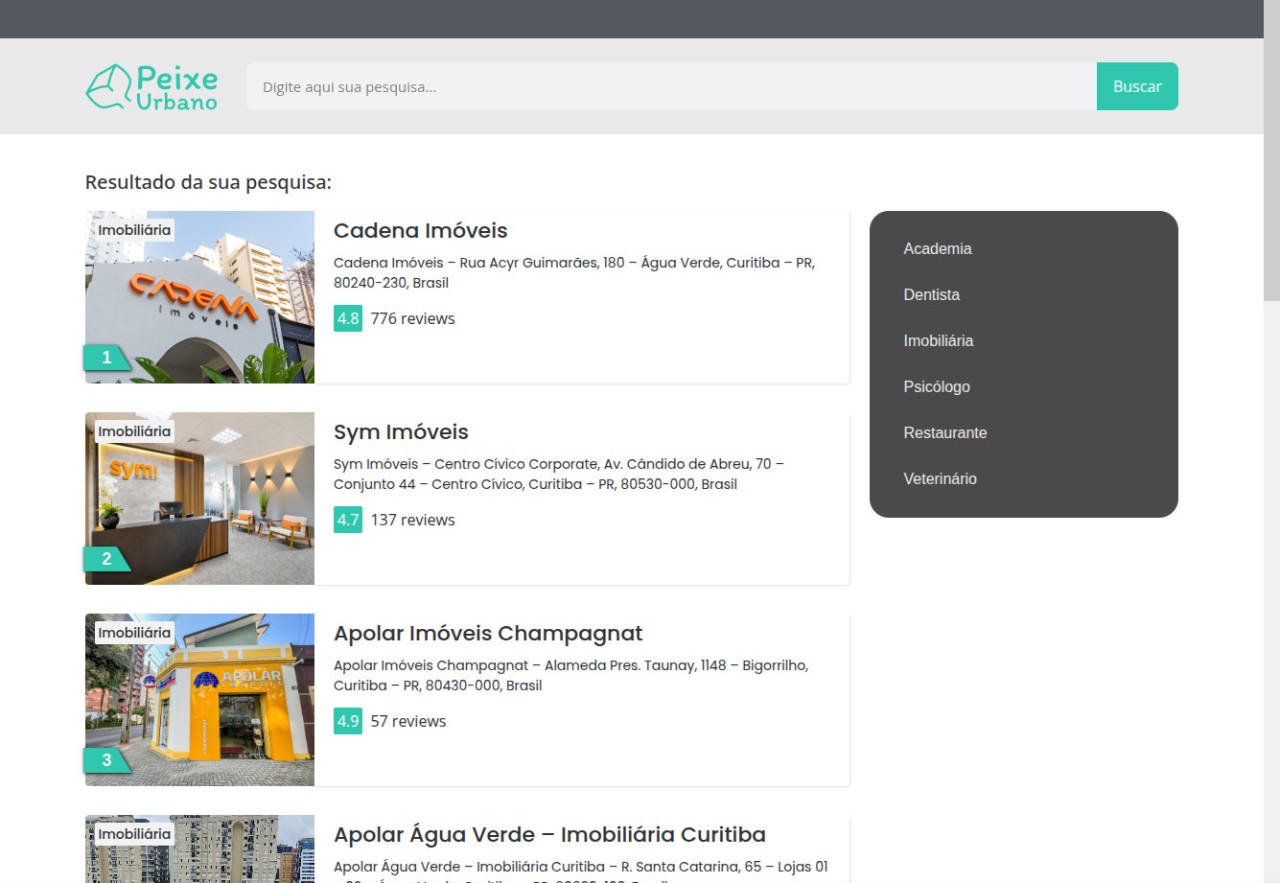Click the Peixe Urbano logo
The height and width of the screenshot is (883, 1280).
pyautogui.click(x=152, y=87)
